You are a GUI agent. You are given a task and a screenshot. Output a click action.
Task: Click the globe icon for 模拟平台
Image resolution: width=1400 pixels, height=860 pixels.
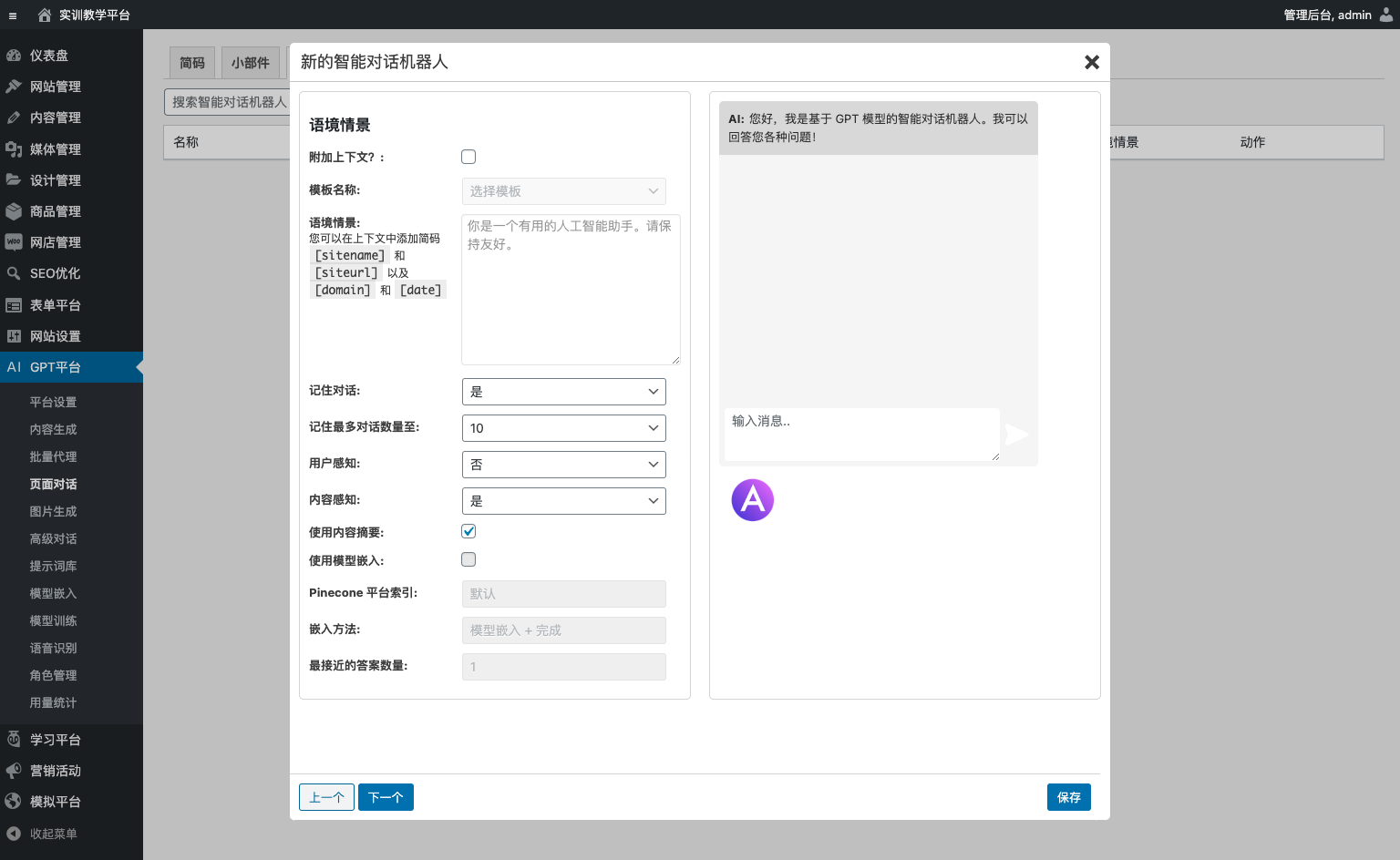14,802
